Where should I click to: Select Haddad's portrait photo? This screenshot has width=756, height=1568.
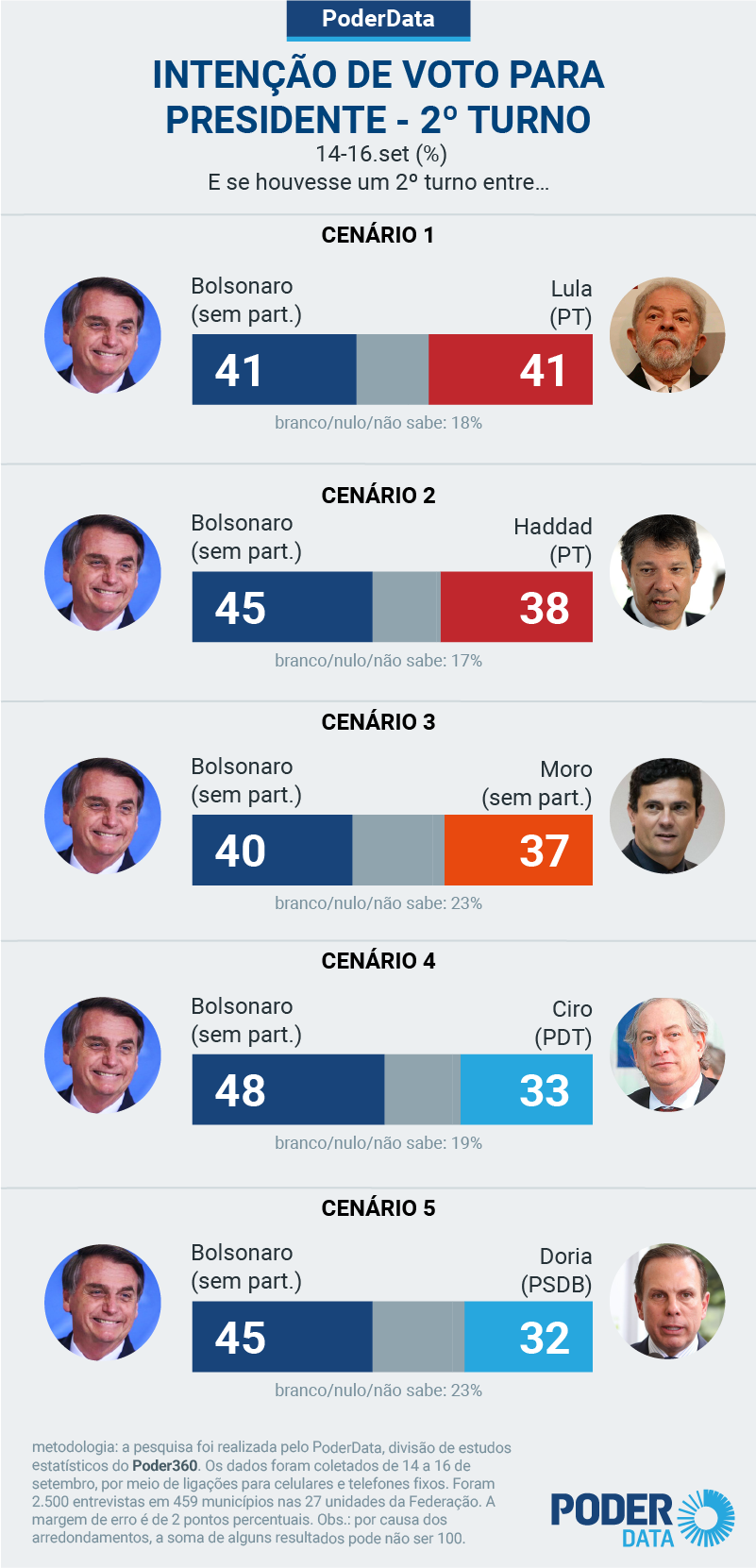667,572
